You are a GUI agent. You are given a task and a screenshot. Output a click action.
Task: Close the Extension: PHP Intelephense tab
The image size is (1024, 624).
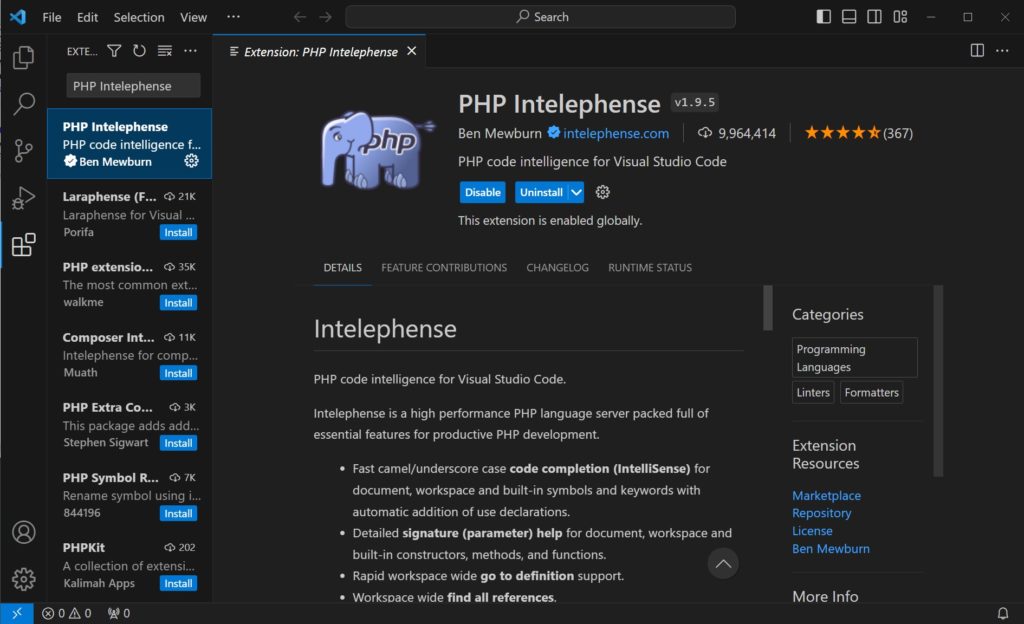(x=411, y=51)
